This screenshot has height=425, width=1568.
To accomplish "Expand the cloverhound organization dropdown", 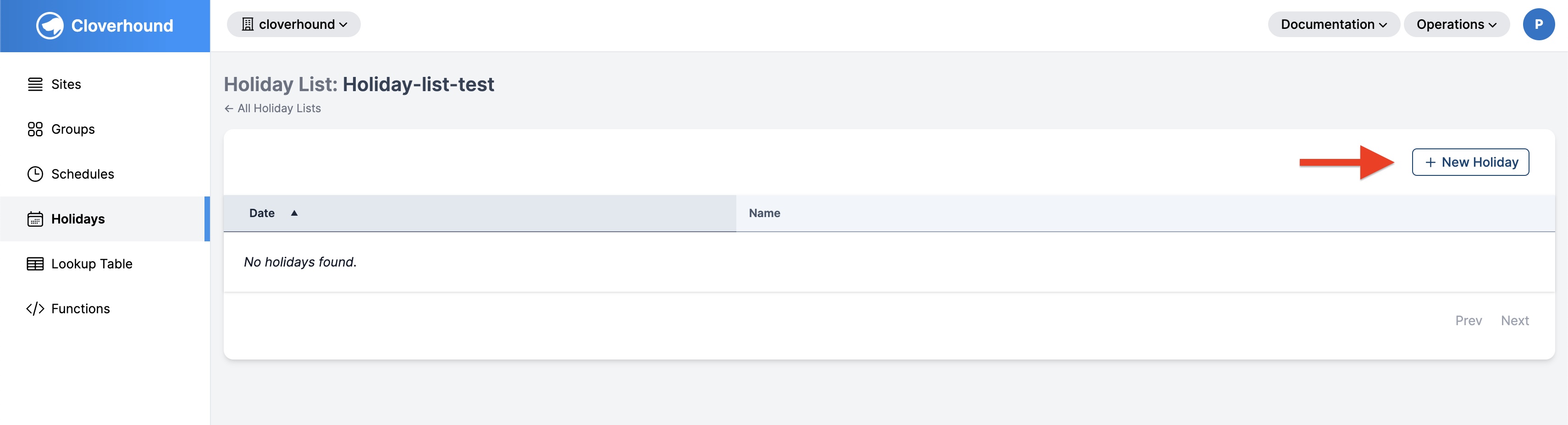I will tap(294, 24).
